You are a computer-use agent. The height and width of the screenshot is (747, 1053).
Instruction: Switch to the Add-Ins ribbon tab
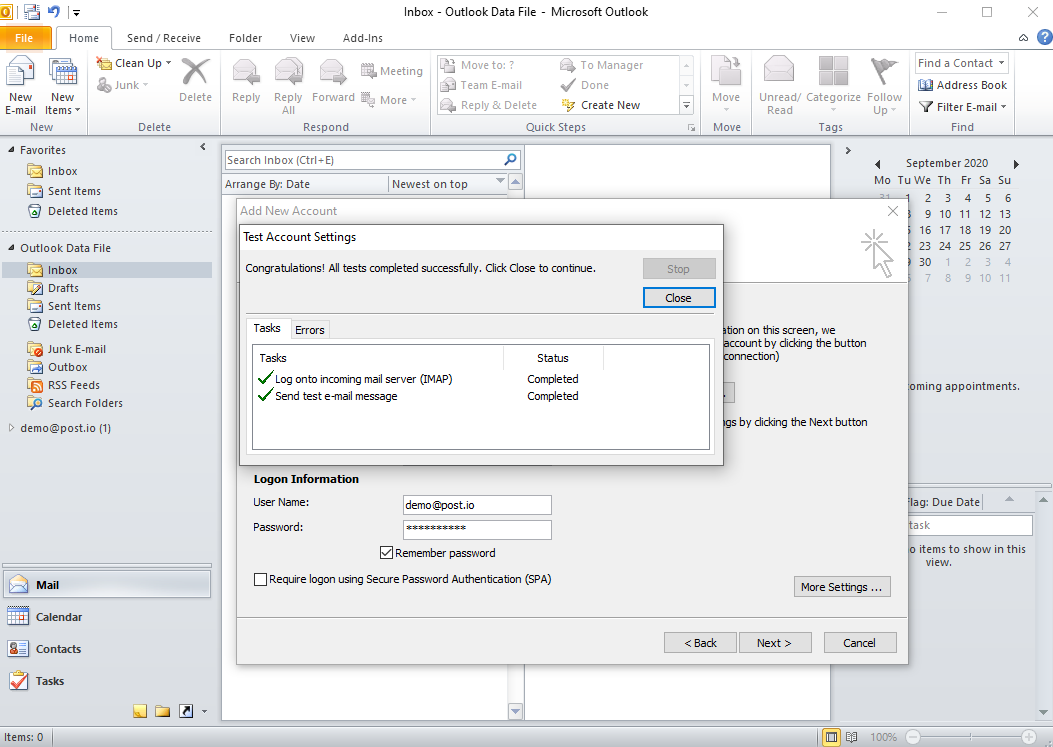[363, 38]
